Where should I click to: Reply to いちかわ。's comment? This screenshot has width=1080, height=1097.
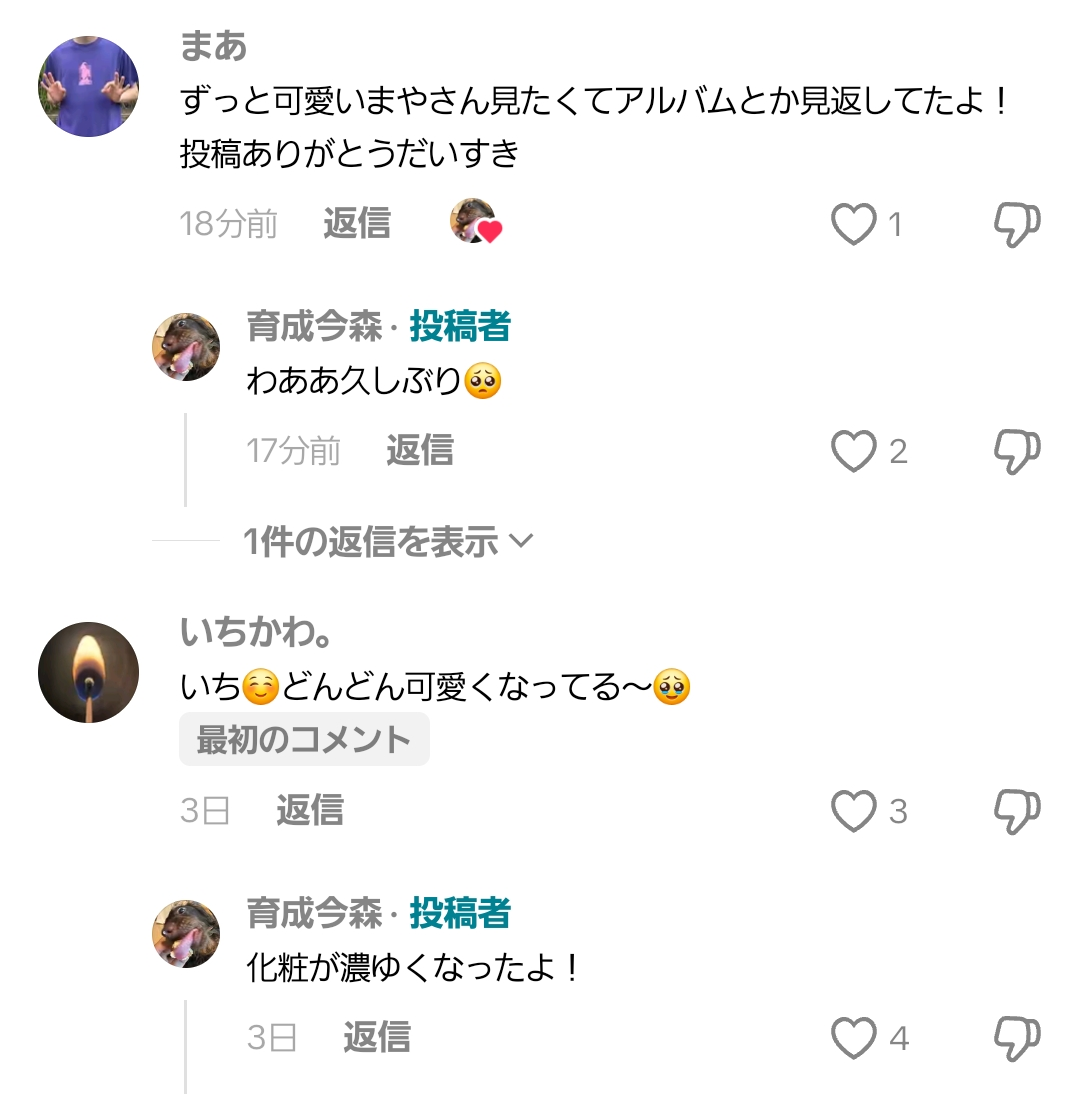(x=310, y=810)
